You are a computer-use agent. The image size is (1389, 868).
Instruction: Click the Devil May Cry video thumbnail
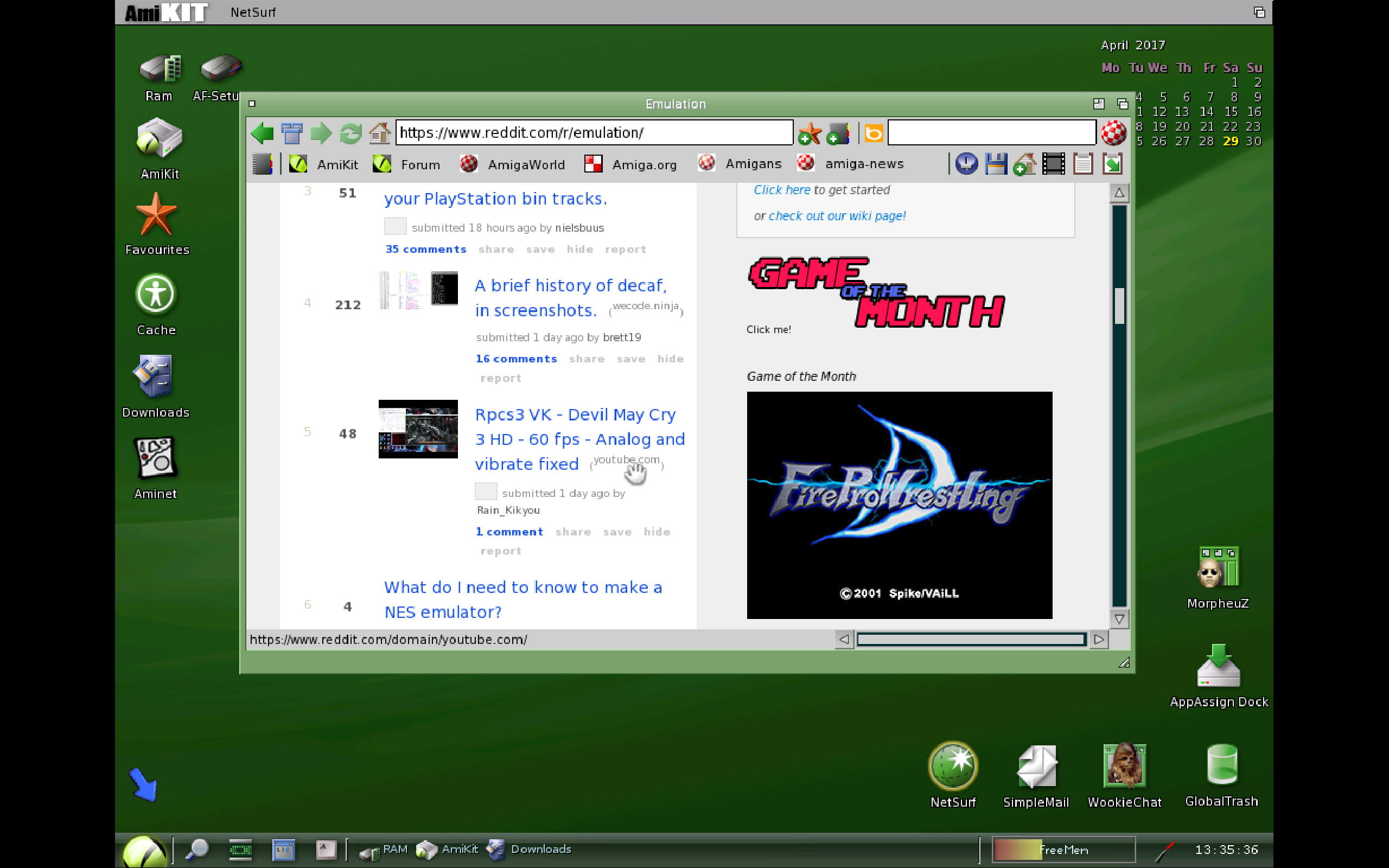click(x=418, y=429)
